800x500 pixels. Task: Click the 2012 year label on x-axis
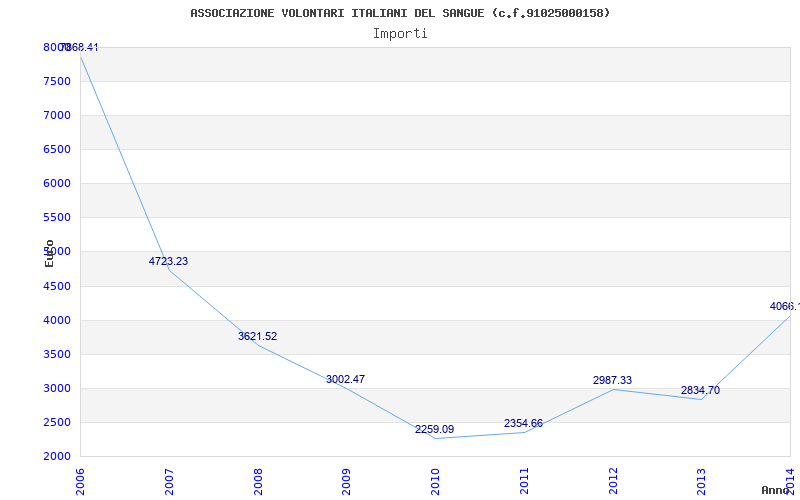point(613,481)
